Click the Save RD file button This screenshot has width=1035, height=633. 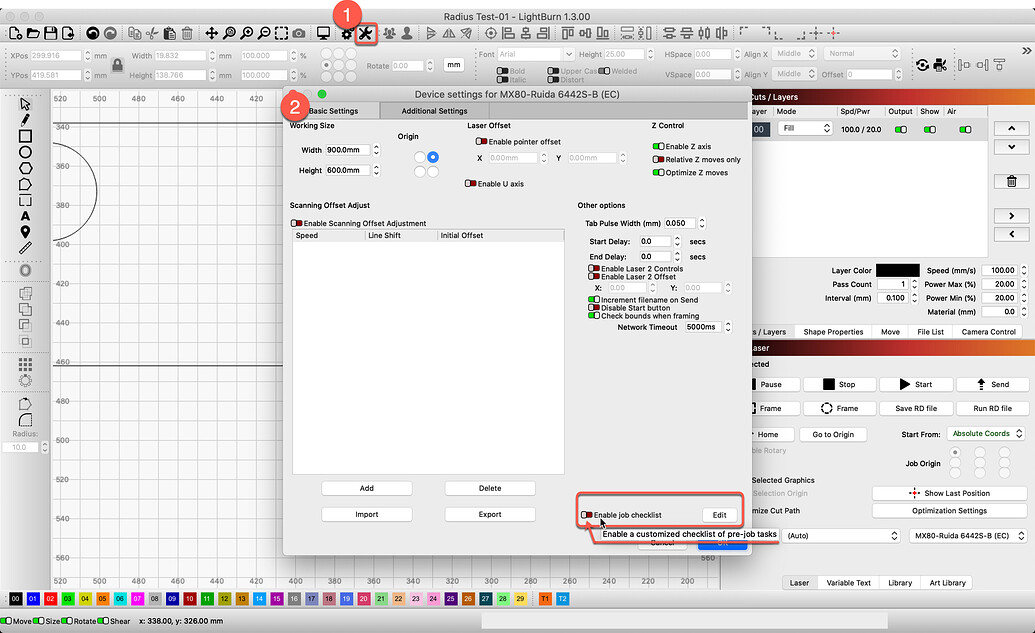(917, 408)
